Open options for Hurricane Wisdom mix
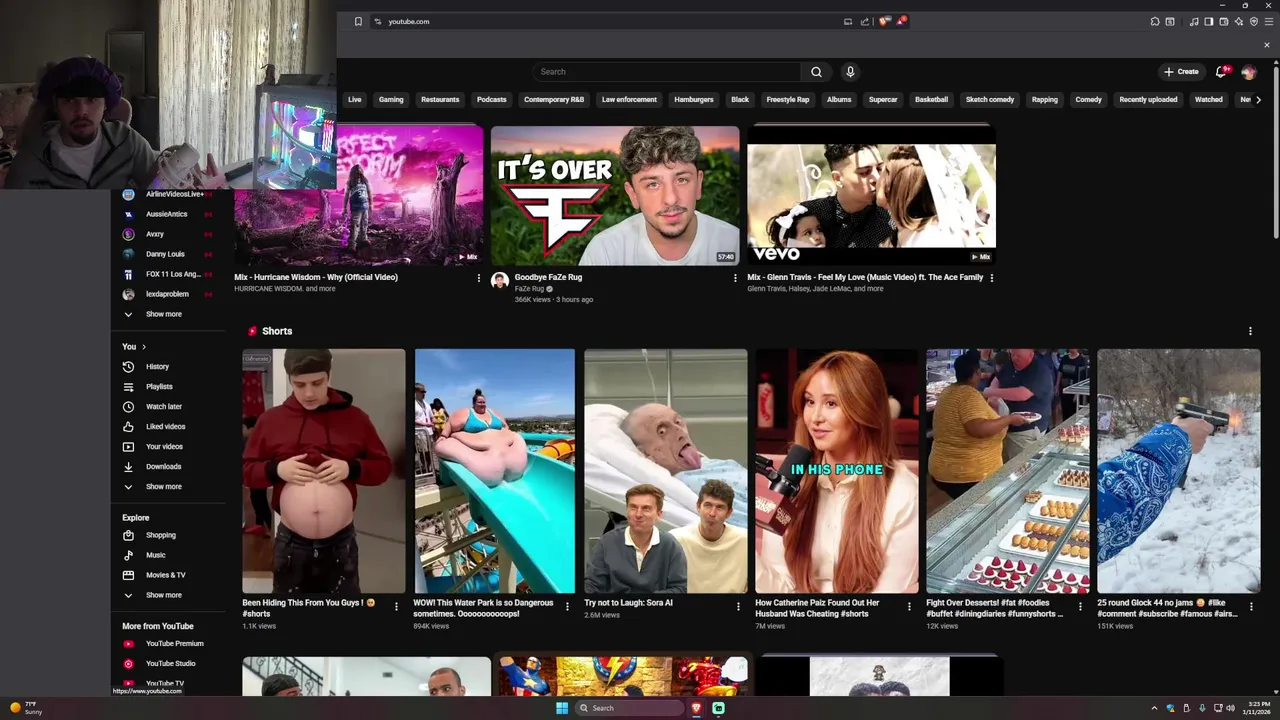Image resolution: width=1280 pixels, height=720 pixels. (x=478, y=278)
